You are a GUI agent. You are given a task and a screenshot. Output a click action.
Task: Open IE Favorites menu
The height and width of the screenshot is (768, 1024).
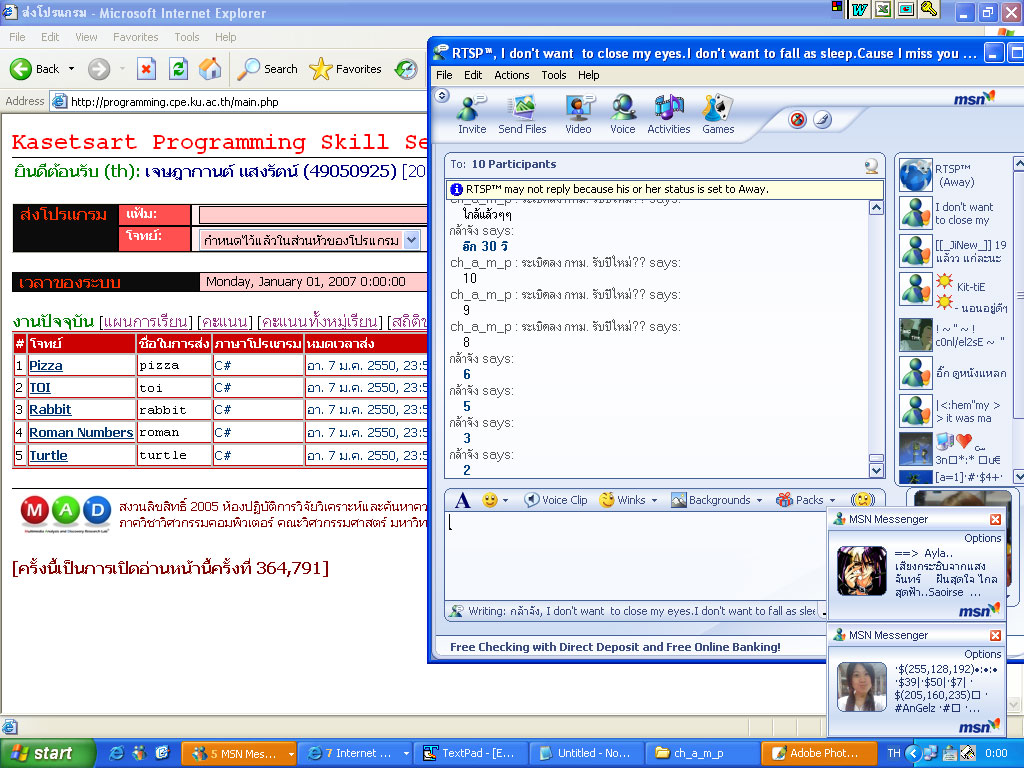click(136, 37)
